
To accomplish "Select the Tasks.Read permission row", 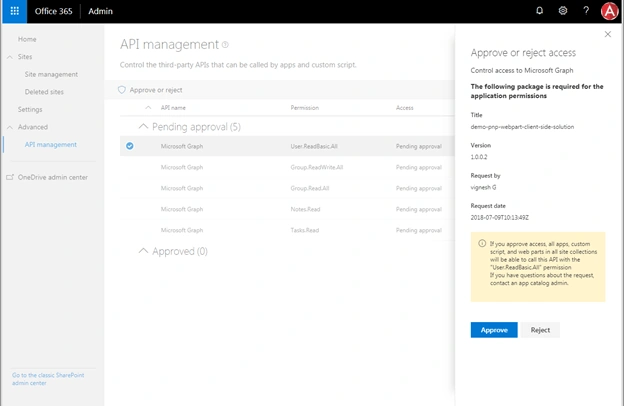I will click(x=287, y=230).
